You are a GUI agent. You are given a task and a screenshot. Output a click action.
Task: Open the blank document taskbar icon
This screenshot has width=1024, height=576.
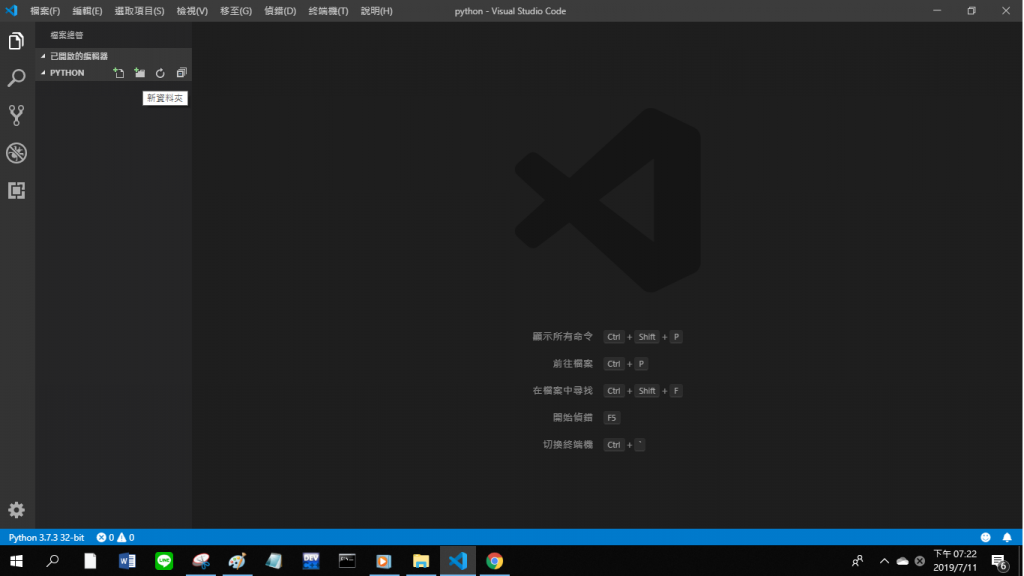(90, 561)
